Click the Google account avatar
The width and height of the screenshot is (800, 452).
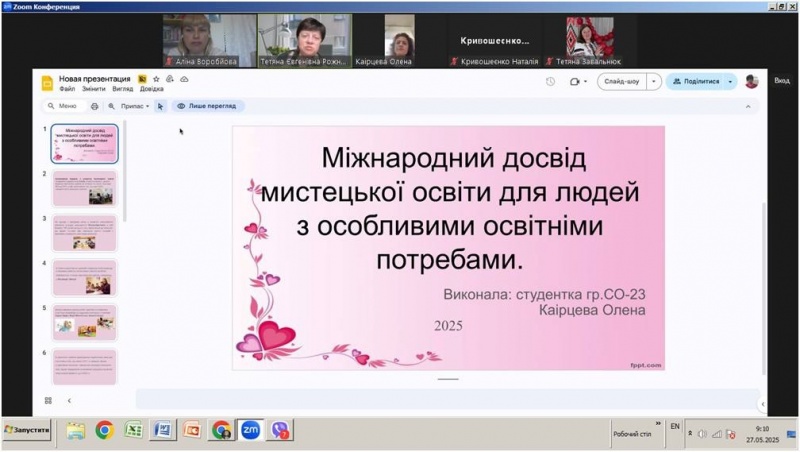point(751,82)
